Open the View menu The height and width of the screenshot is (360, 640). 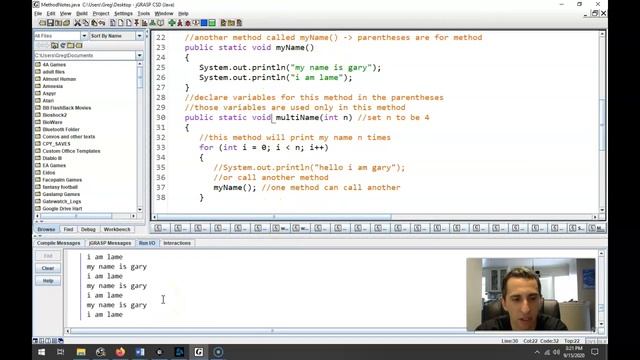click(65, 13)
